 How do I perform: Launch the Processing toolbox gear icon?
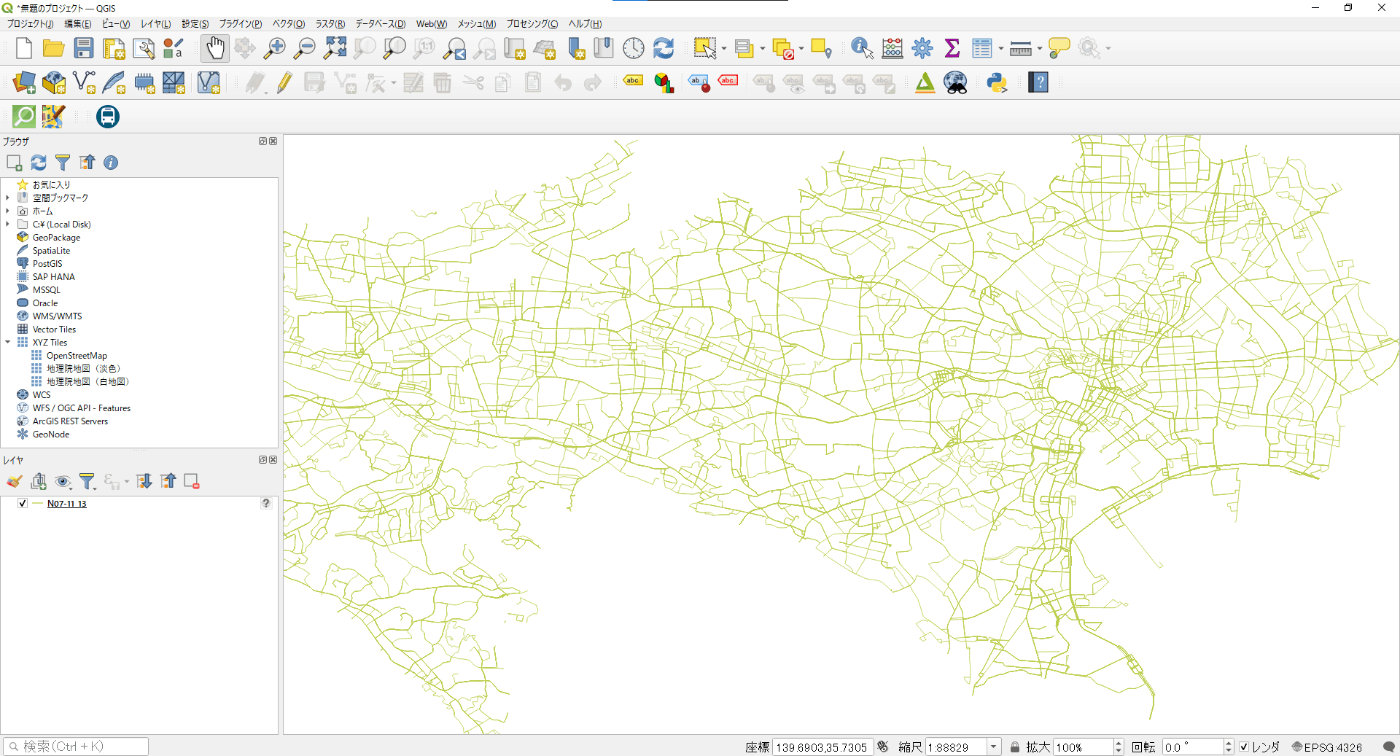[923, 46]
